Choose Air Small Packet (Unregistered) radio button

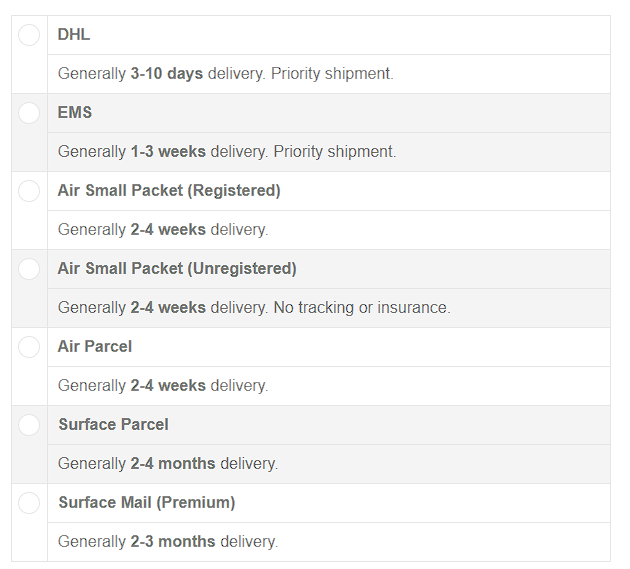pos(29,269)
